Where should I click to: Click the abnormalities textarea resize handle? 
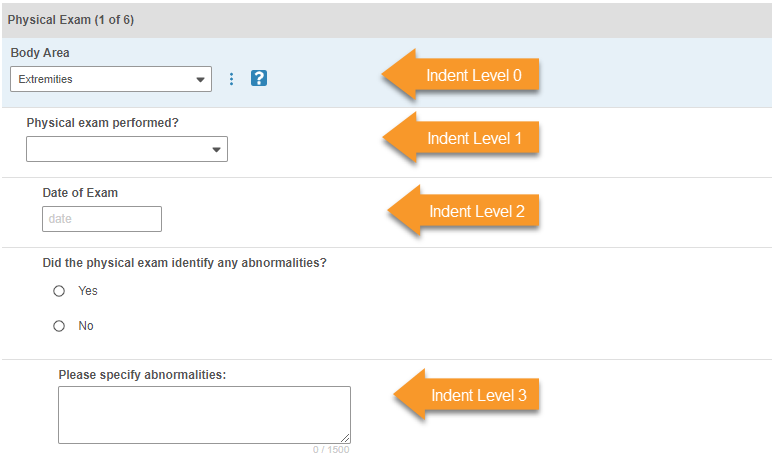(x=345, y=438)
